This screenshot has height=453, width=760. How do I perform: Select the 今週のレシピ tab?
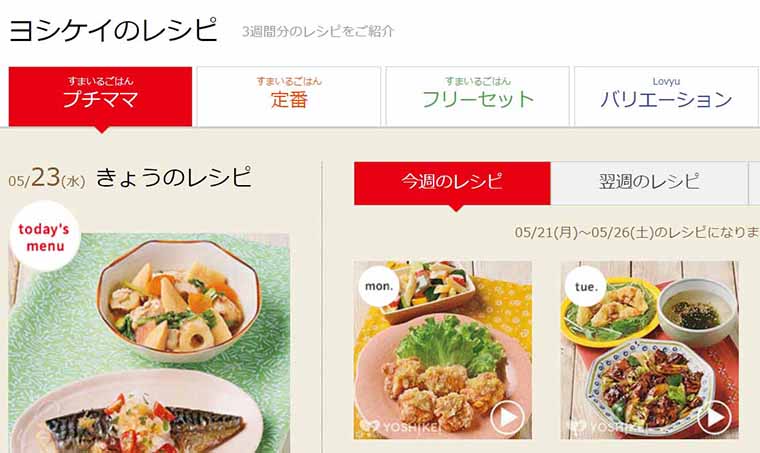pos(452,183)
